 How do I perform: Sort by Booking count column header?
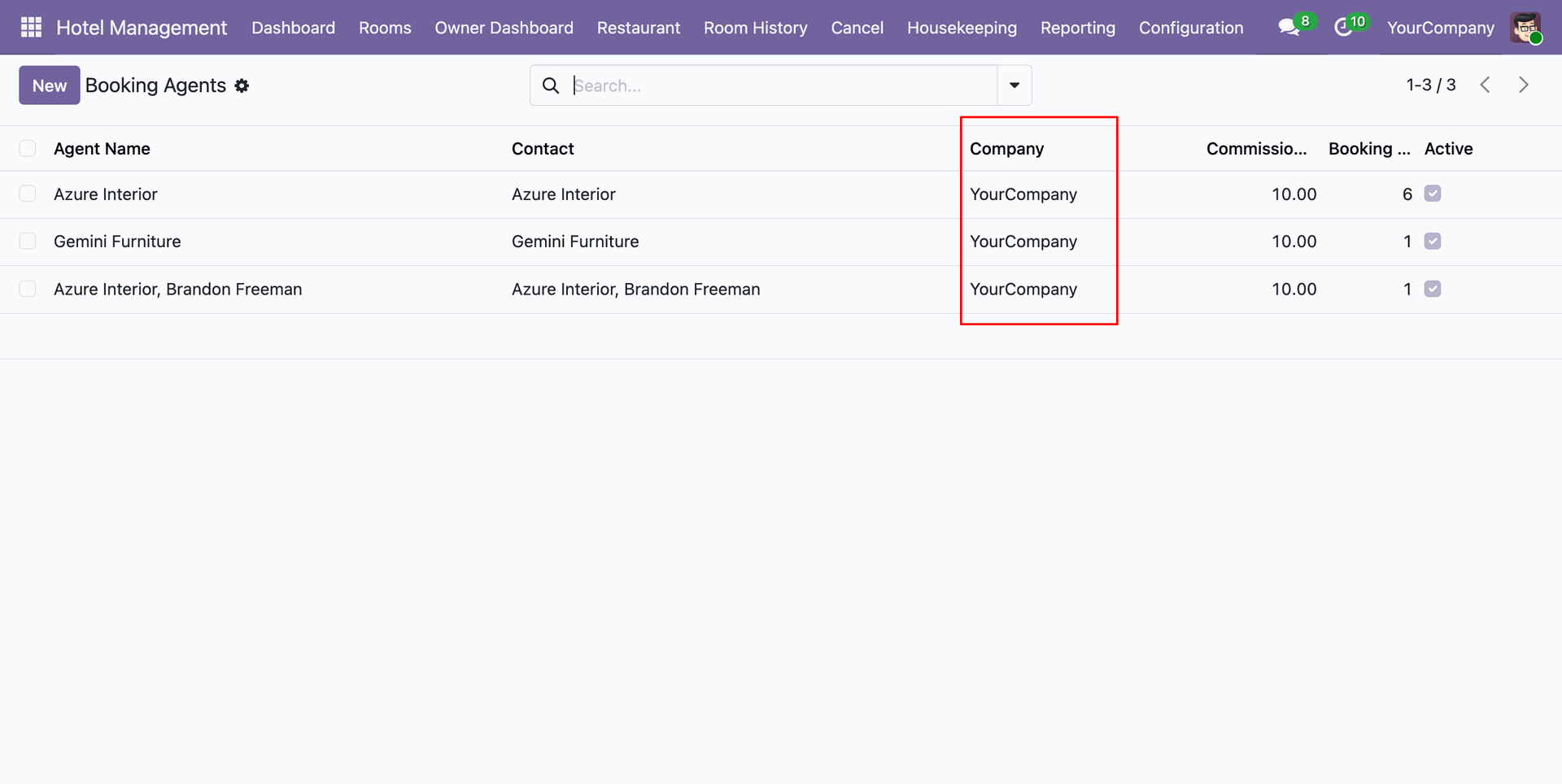pos(1369,149)
